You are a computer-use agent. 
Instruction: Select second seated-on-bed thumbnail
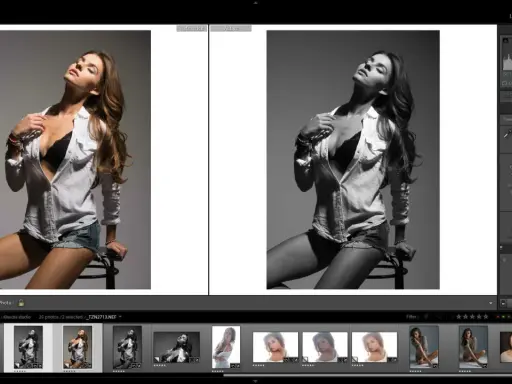click(x=473, y=347)
